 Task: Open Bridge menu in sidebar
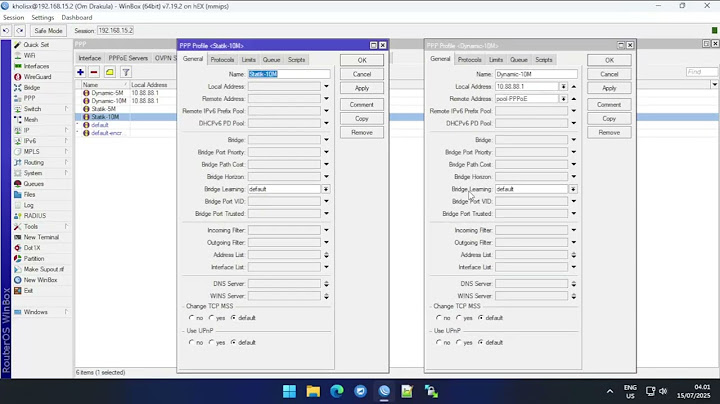pyautogui.click(x=32, y=87)
